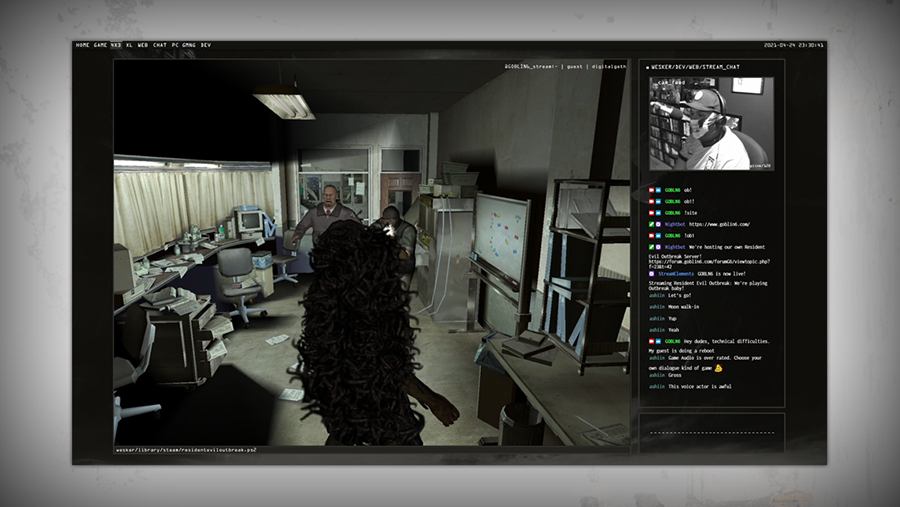Viewport: 900px width, 507px height.
Task: Click blue badge on 'technical difficulties' message
Action: pos(658,342)
